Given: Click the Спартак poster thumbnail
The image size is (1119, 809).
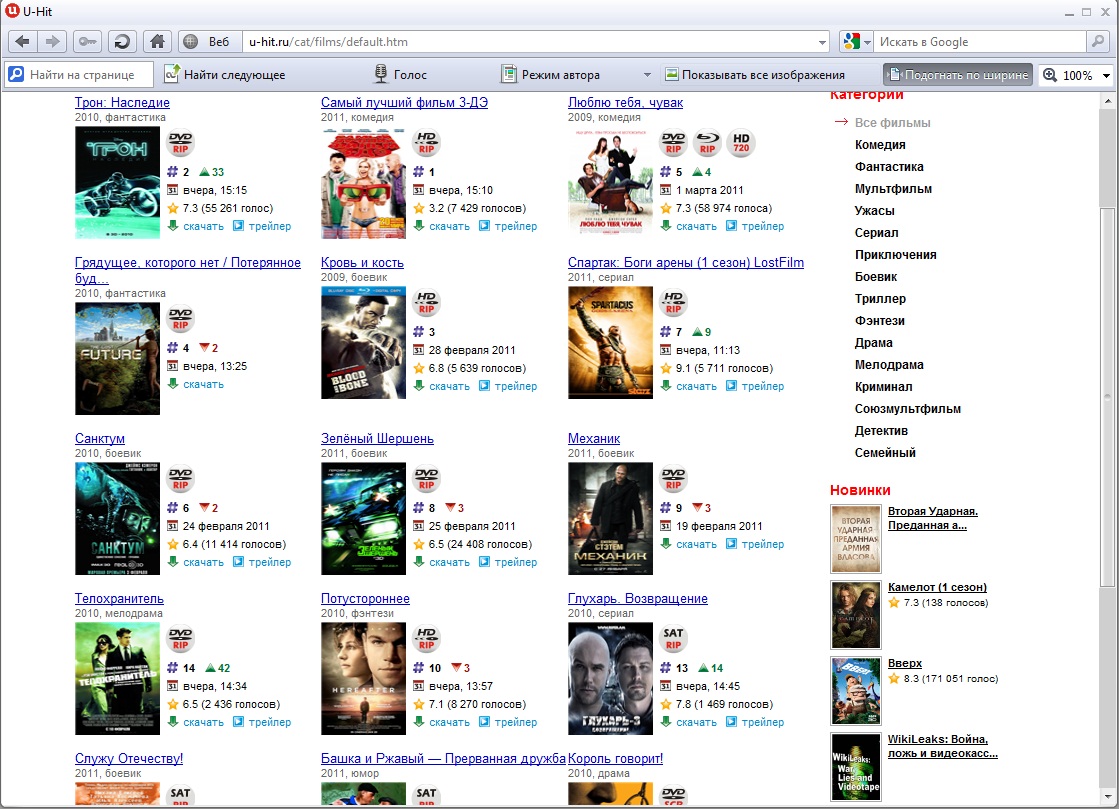Looking at the screenshot, I should (610, 342).
